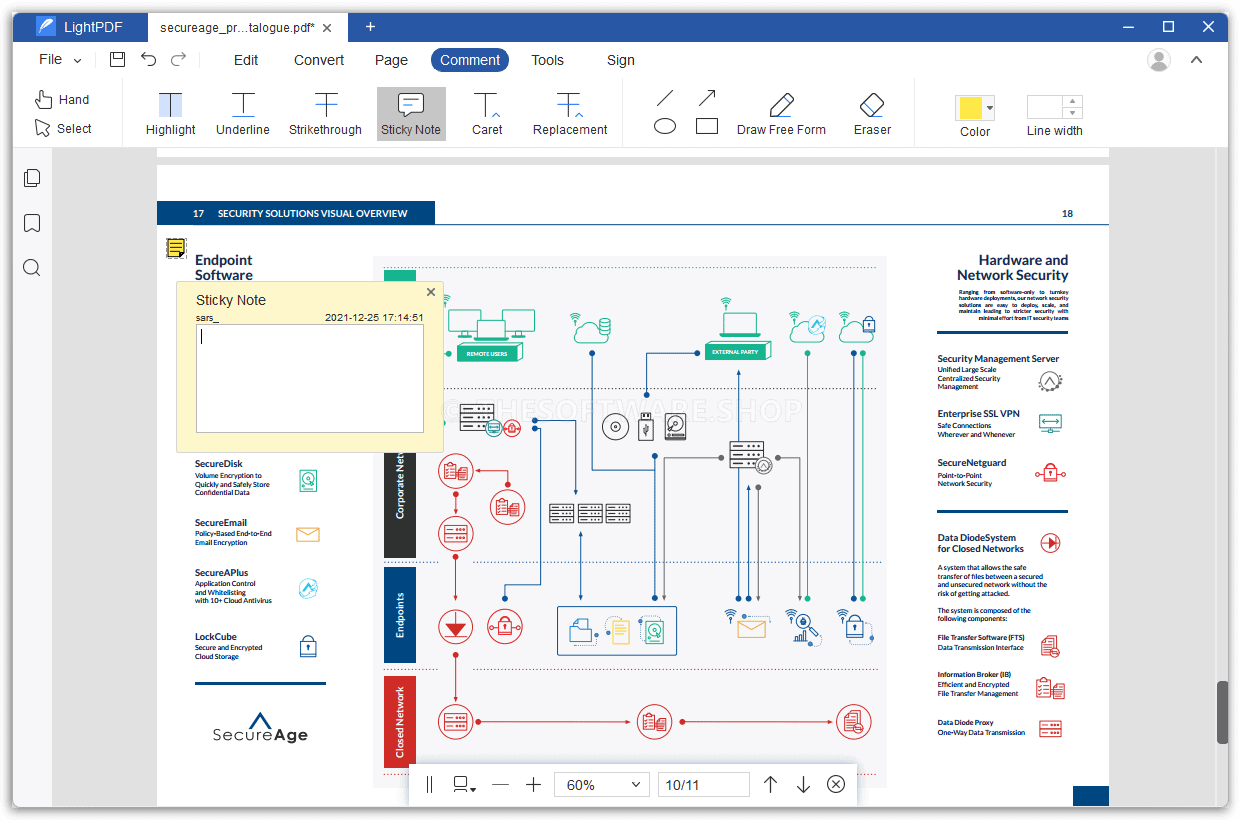This screenshot has height=820, width=1241.
Task: Increase line width with the up arrow
Action: [x=1072, y=102]
